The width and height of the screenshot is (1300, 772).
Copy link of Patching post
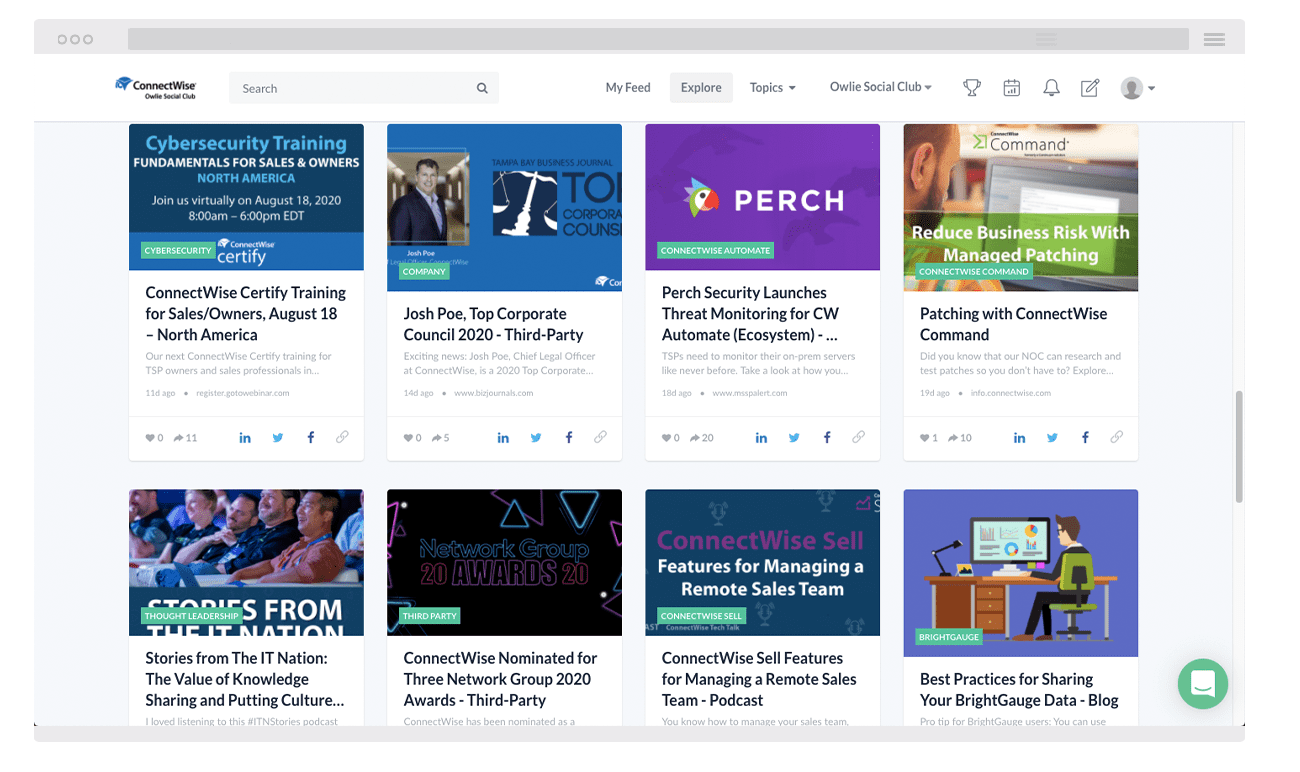[x=1117, y=437]
